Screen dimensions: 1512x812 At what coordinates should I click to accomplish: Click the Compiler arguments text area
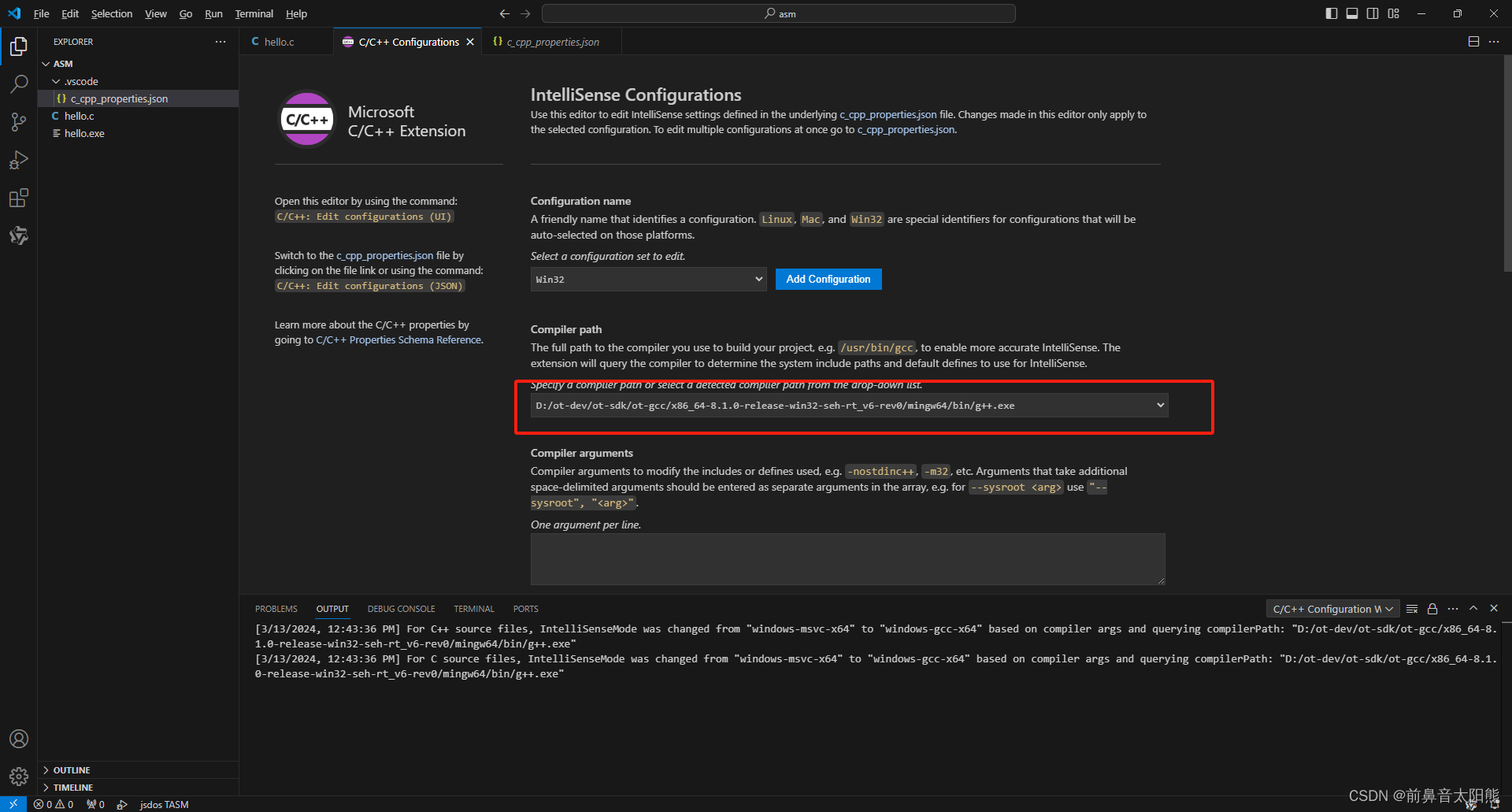click(847, 559)
